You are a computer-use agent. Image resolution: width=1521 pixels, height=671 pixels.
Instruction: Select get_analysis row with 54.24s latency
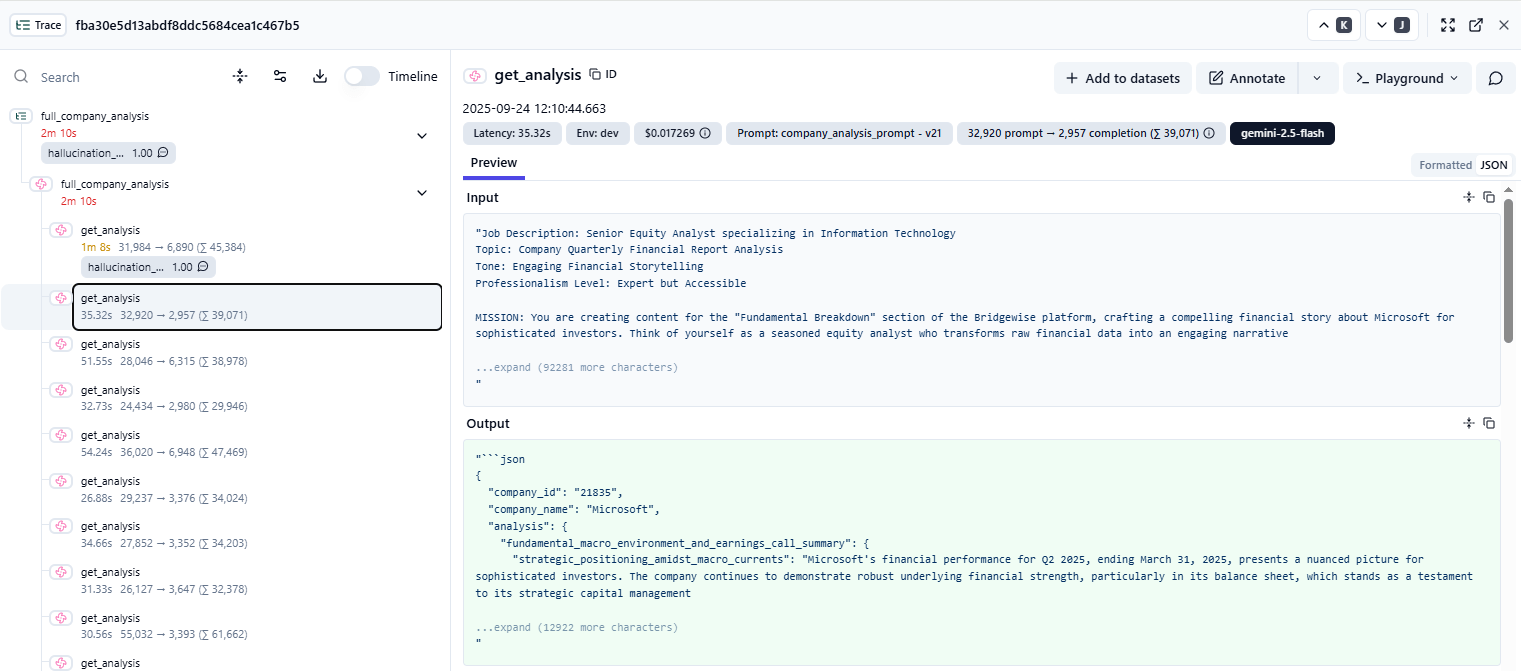click(x=257, y=443)
